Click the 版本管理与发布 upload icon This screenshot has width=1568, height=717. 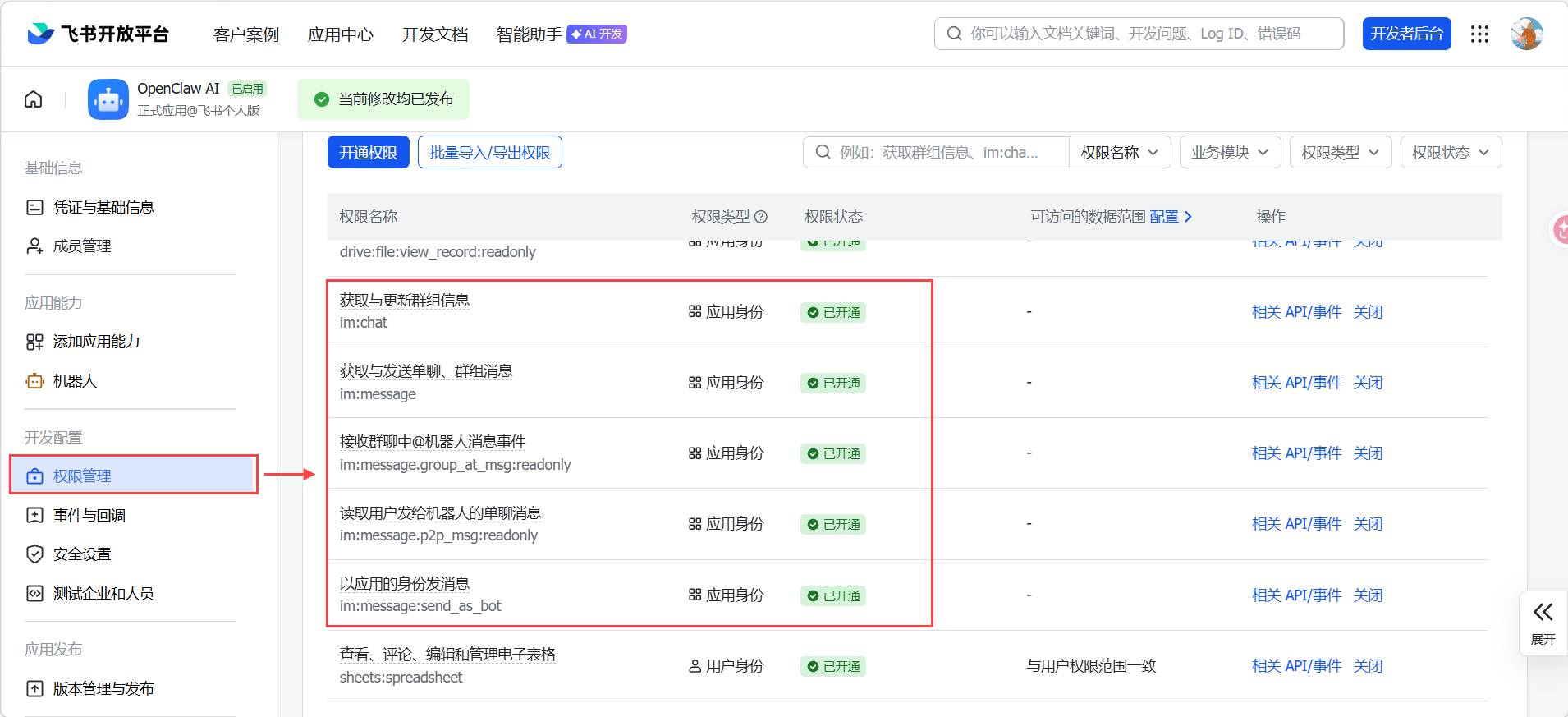pos(34,689)
